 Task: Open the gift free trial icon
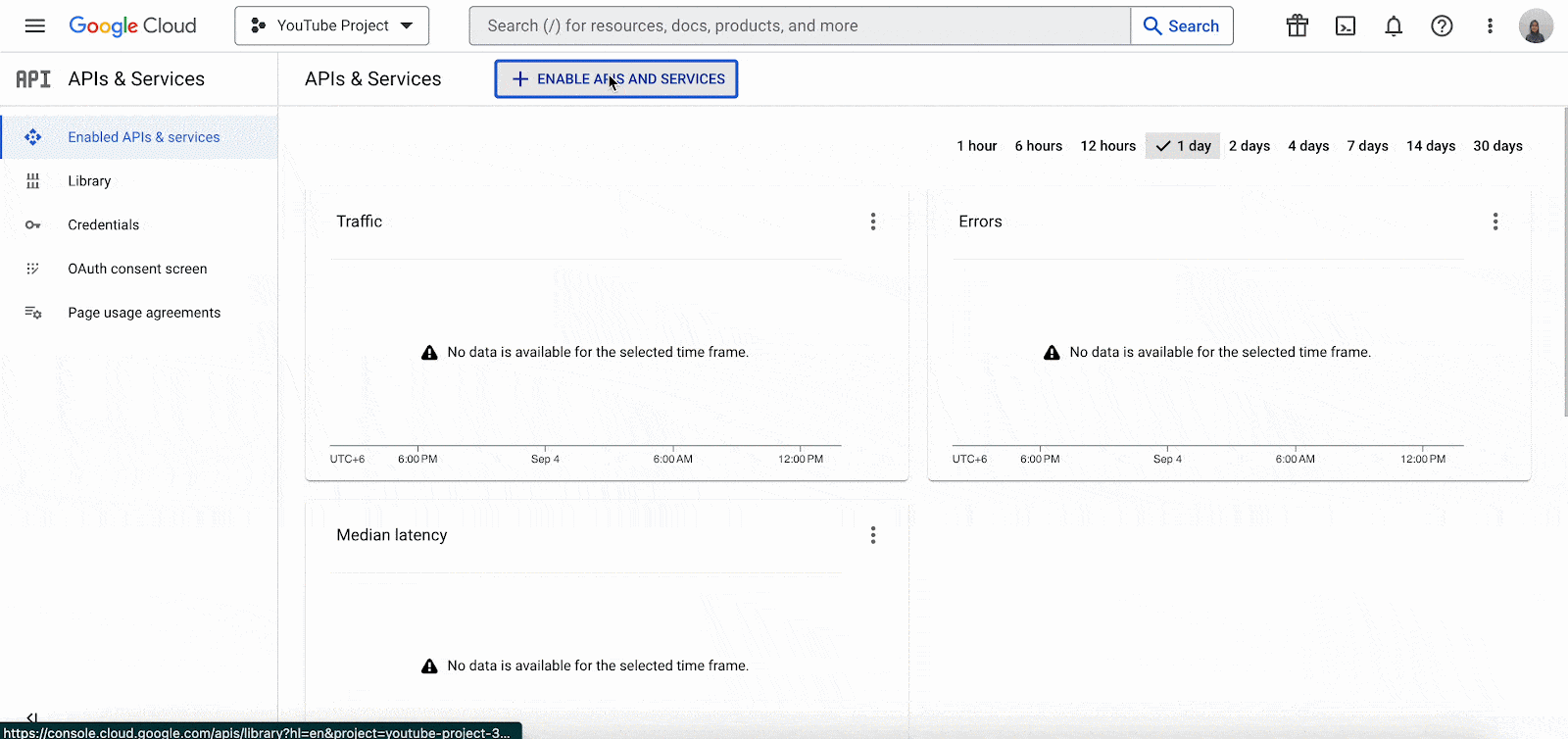(x=1298, y=25)
